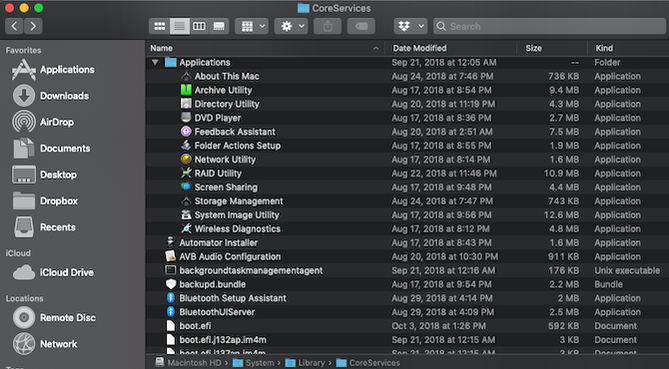This screenshot has height=369, width=669.
Task: Select the AVB Audio Configuration icon
Action: tap(170, 256)
